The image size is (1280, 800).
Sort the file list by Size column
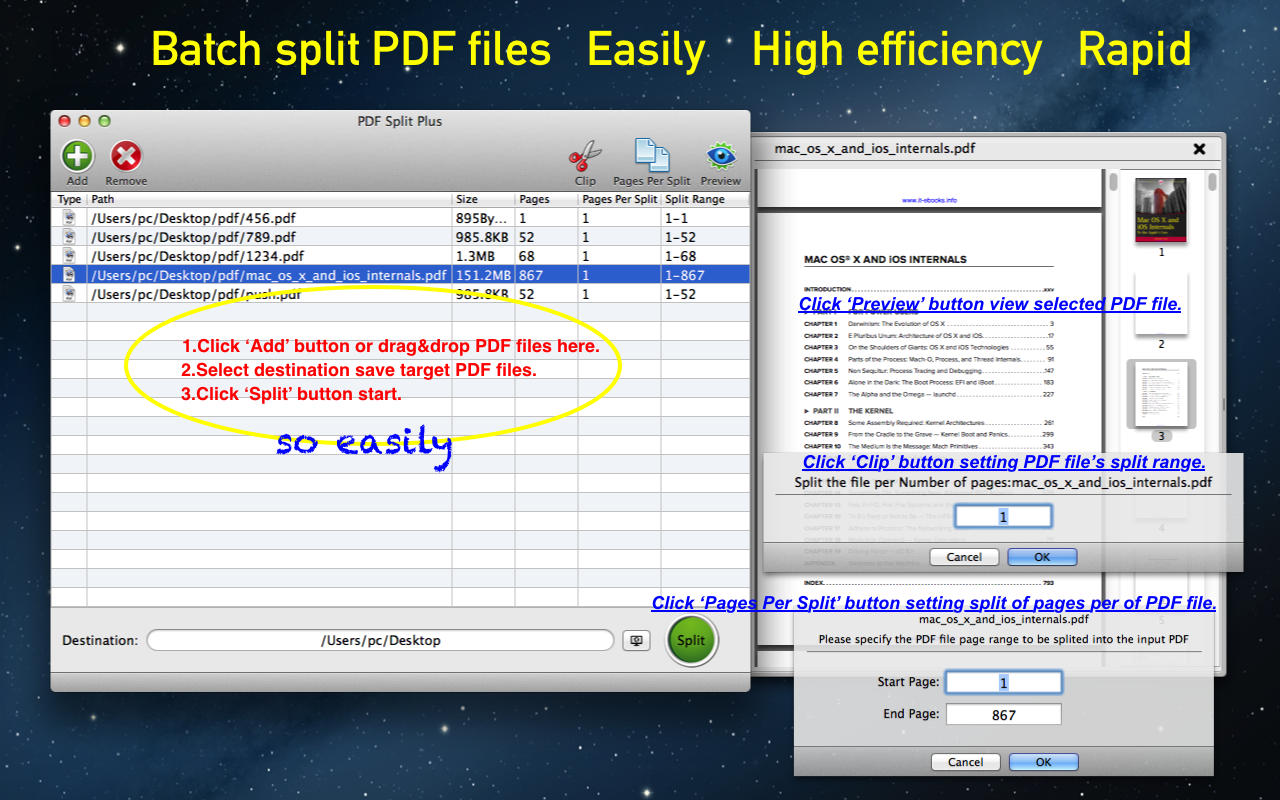(x=483, y=200)
